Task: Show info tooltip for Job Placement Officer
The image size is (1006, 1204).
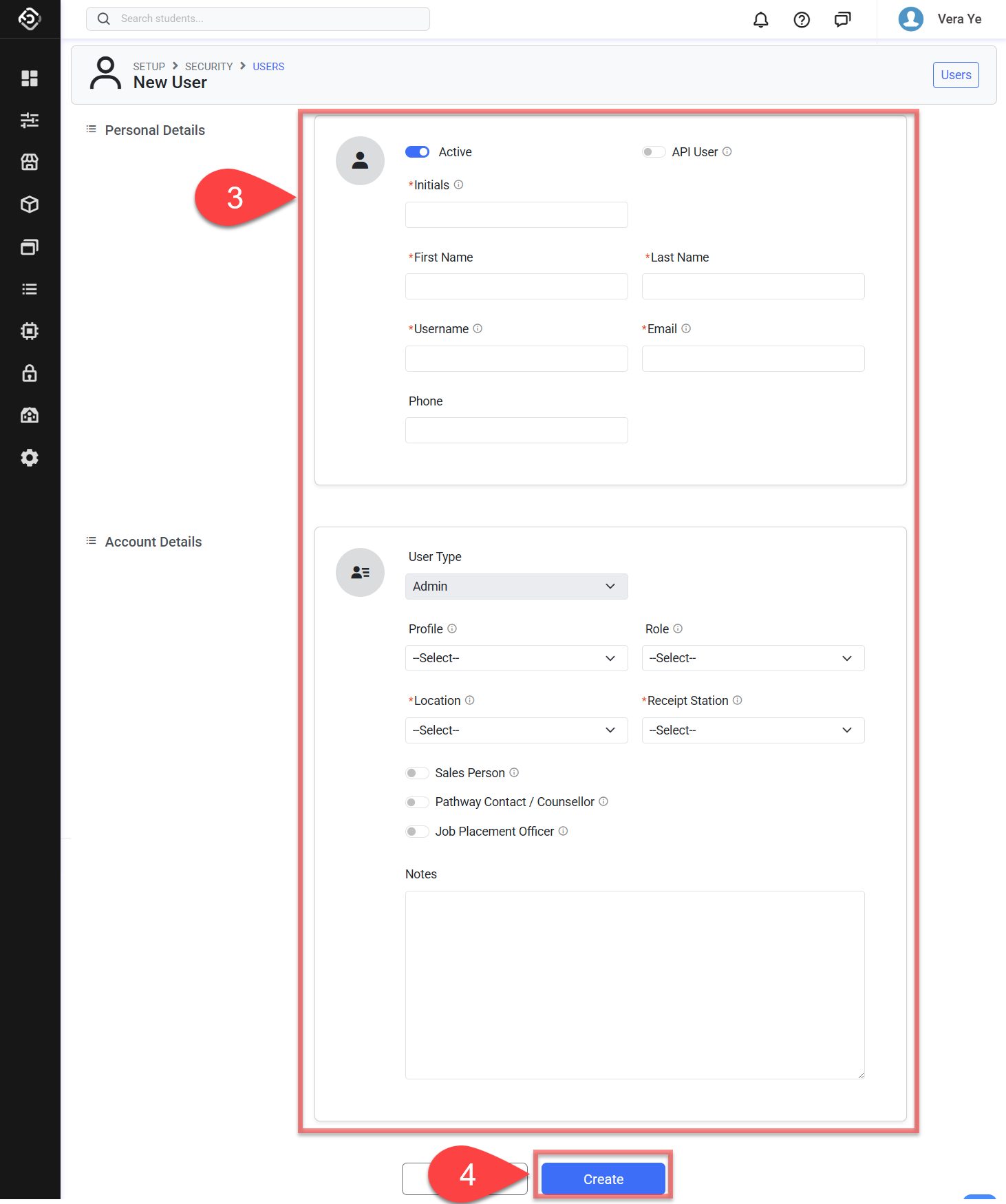Action: point(563,831)
